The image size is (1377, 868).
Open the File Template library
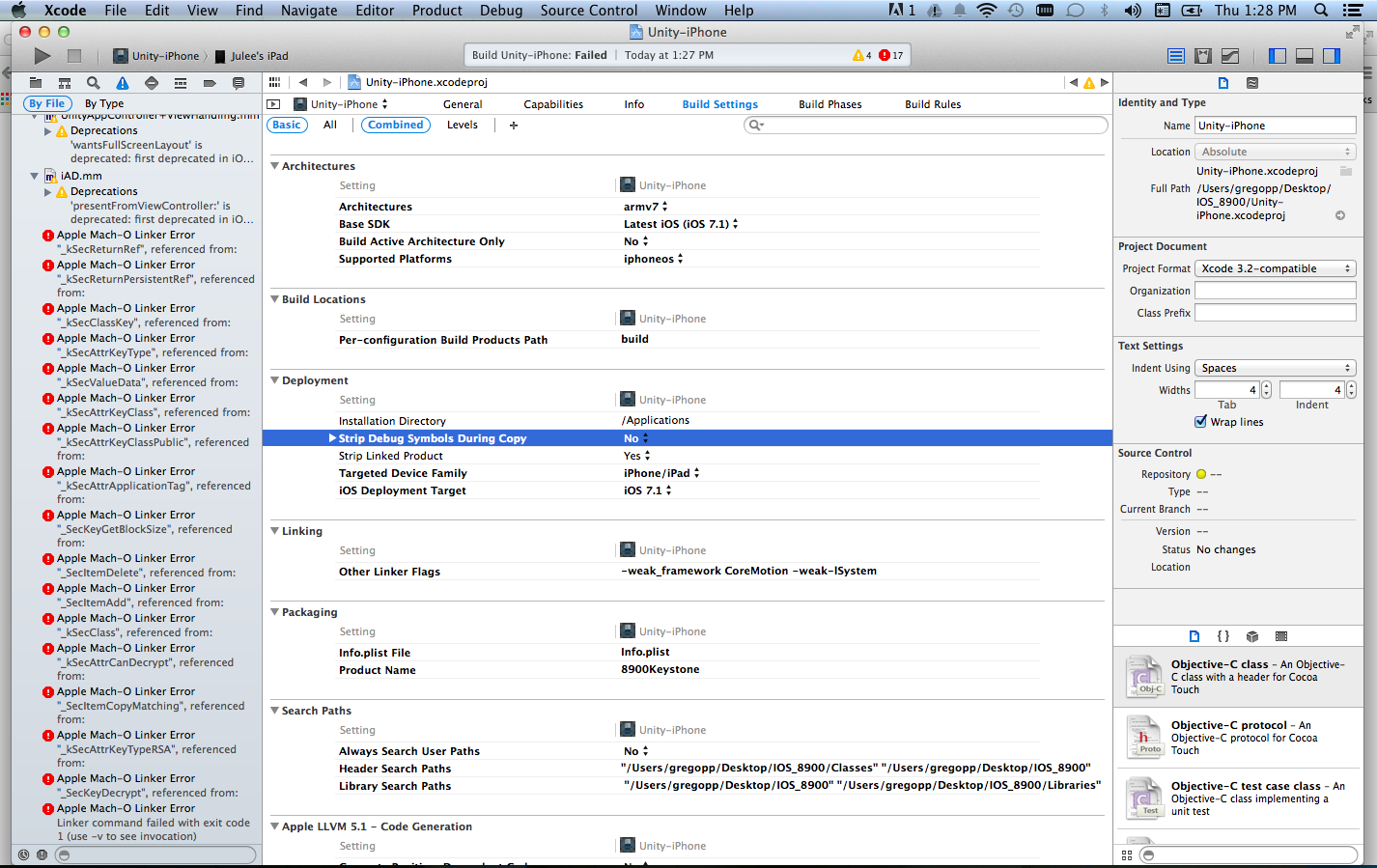coord(1194,636)
